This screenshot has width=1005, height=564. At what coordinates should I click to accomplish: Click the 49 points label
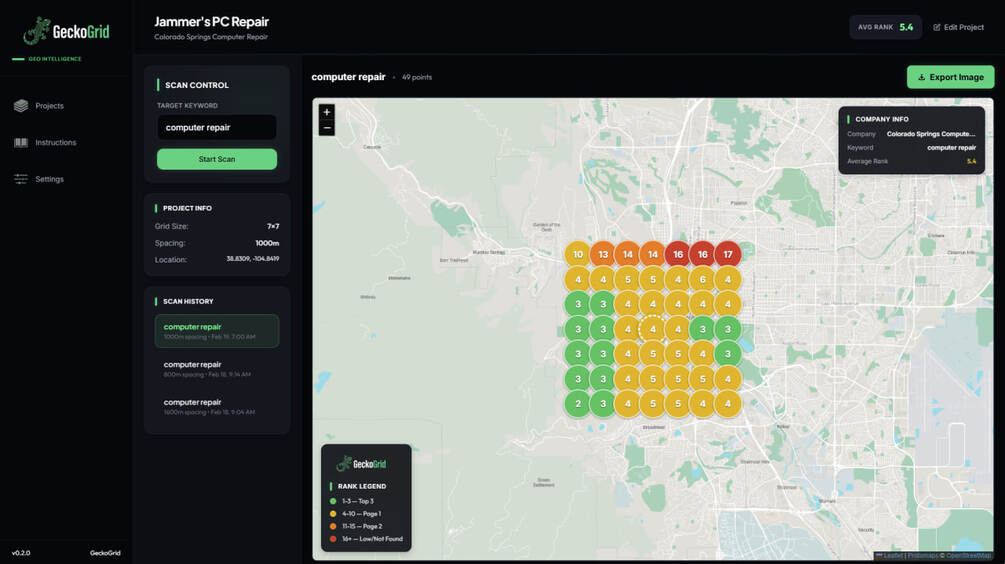[417, 77]
